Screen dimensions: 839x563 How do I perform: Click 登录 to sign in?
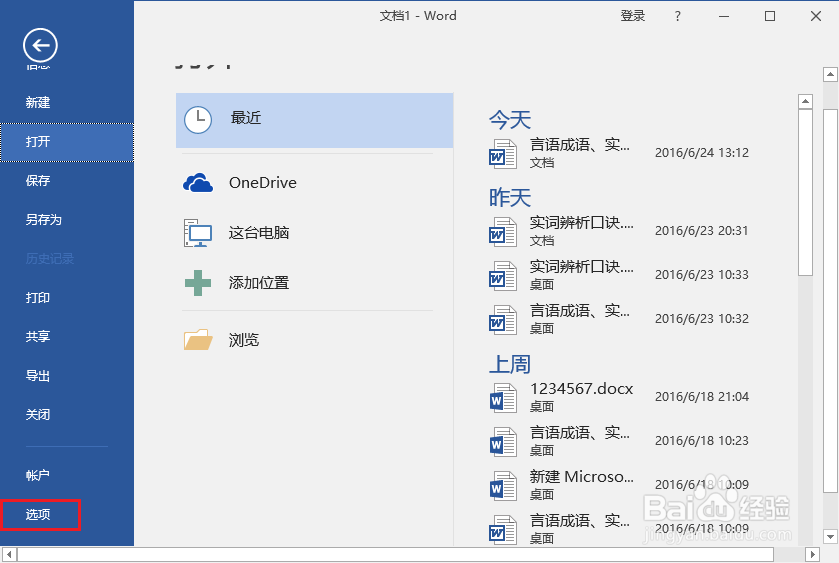pos(632,16)
